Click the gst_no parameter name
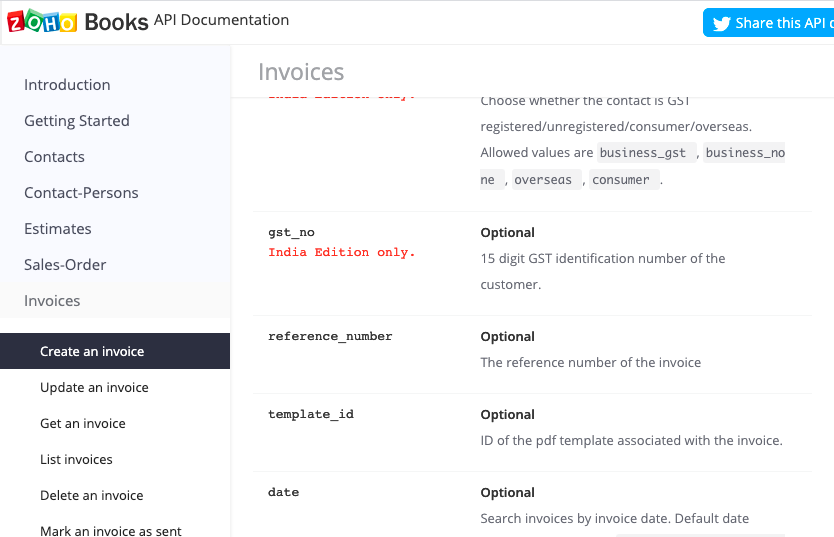The image size is (834, 537). click(x=291, y=232)
